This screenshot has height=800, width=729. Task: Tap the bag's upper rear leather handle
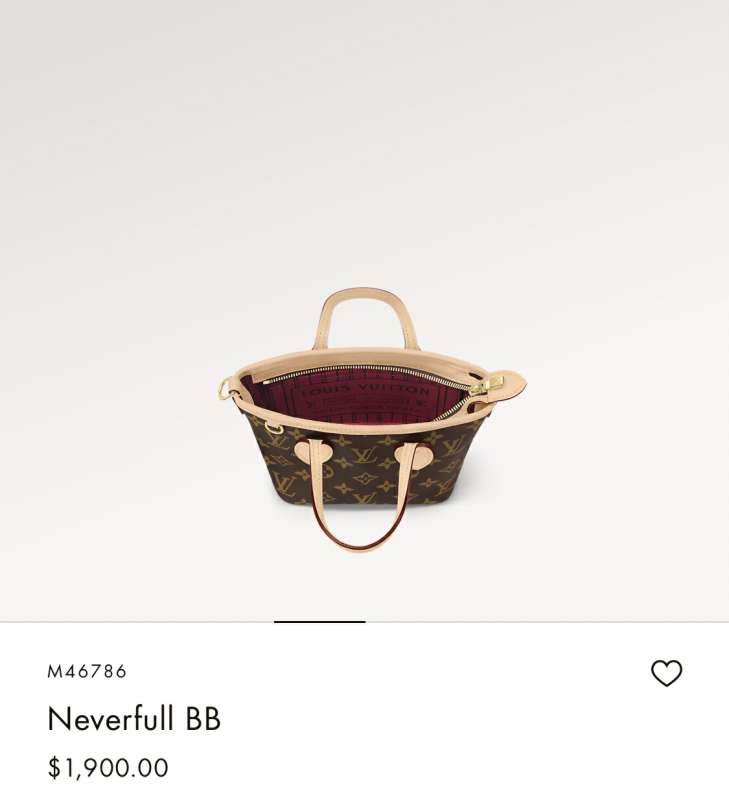click(x=366, y=316)
